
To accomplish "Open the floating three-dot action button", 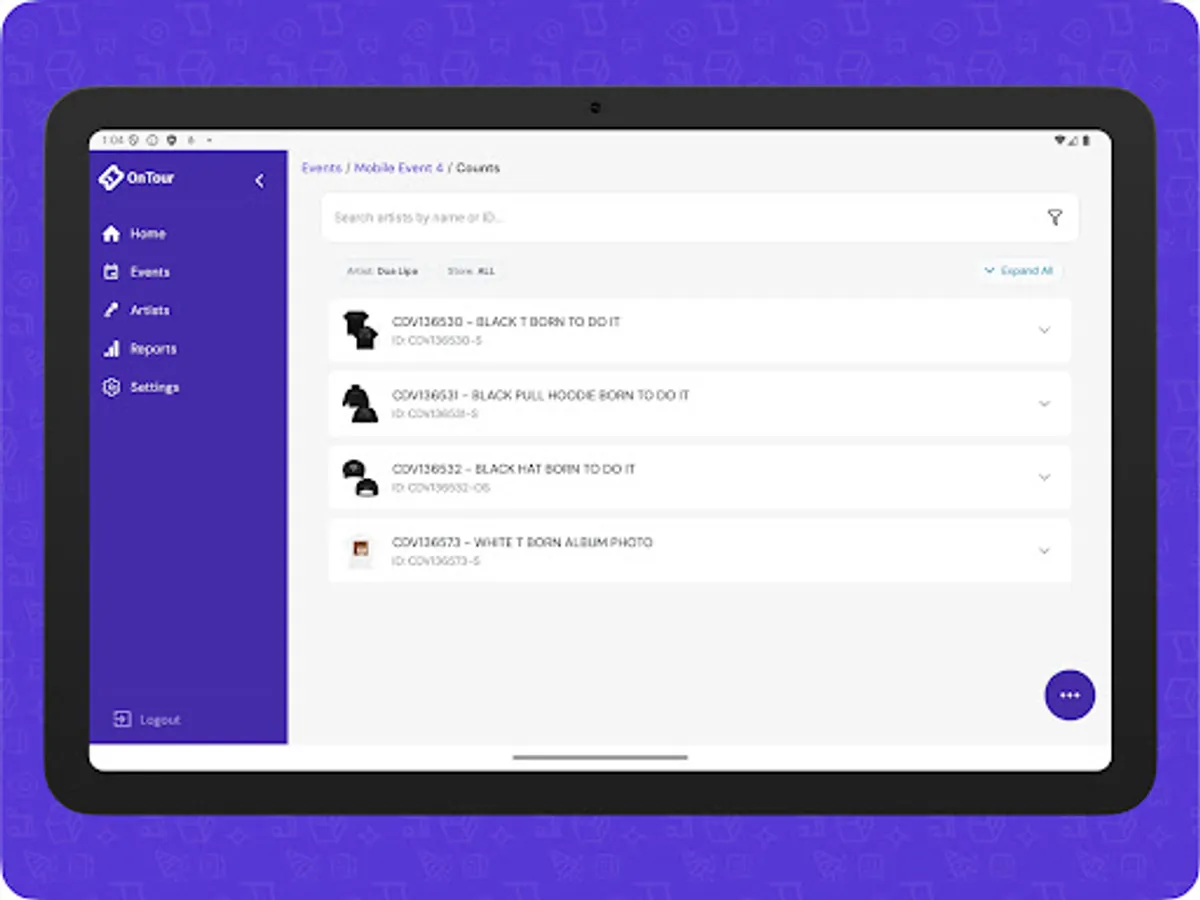I will [x=1069, y=694].
